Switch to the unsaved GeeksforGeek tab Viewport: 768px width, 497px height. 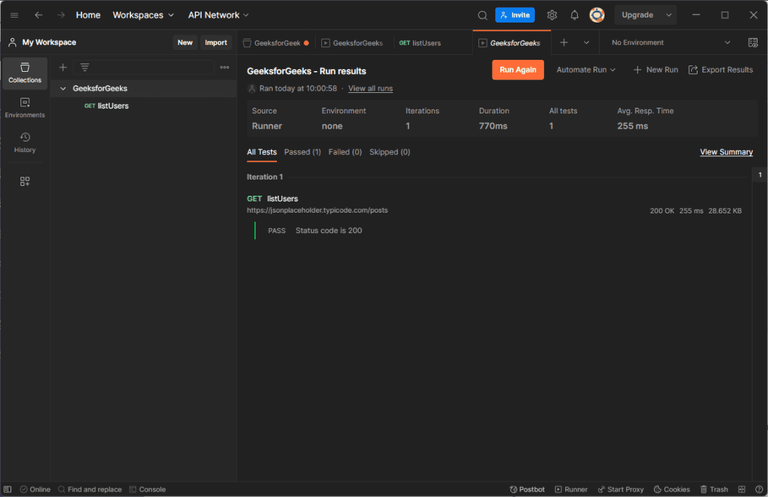coord(276,43)
